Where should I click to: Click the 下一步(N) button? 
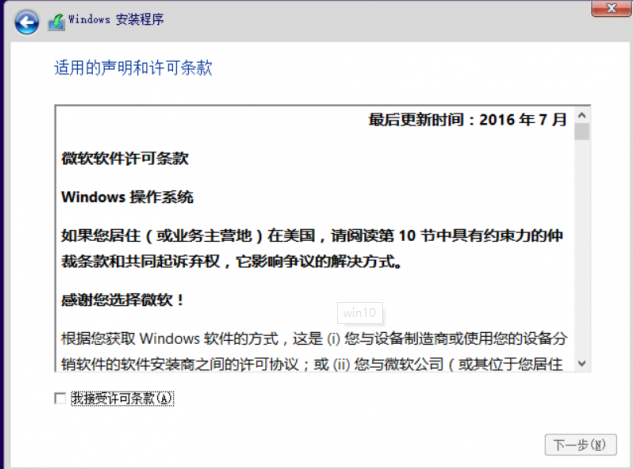(580, 445)
